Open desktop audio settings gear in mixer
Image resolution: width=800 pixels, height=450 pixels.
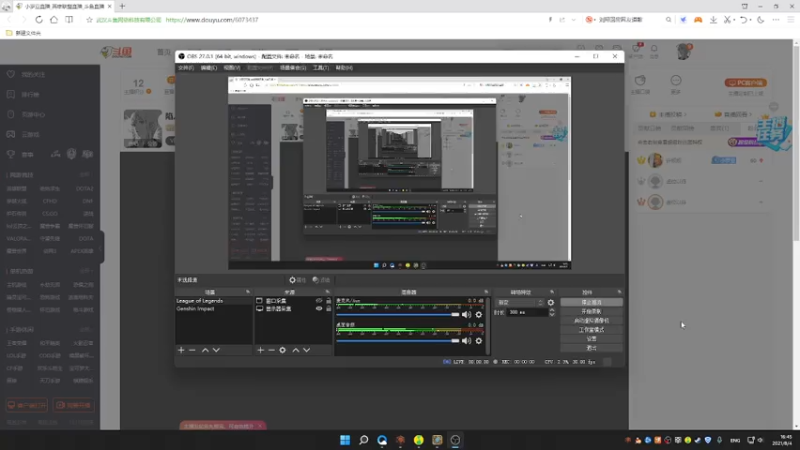(479, 340)
